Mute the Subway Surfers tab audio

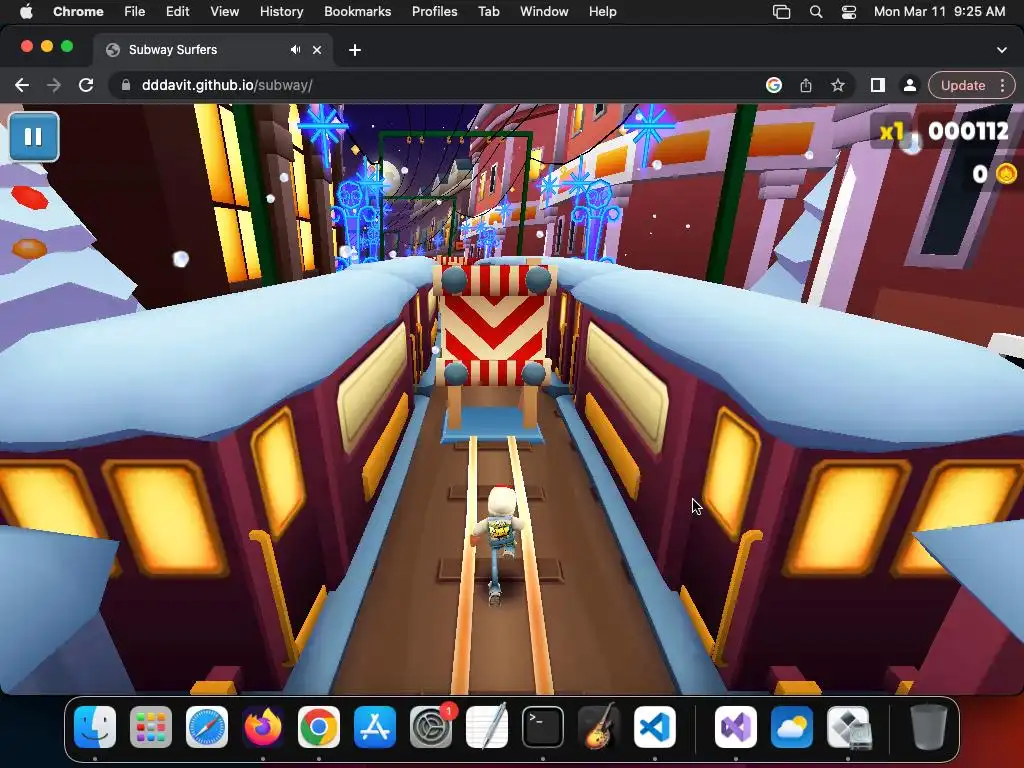pos(295,50)
